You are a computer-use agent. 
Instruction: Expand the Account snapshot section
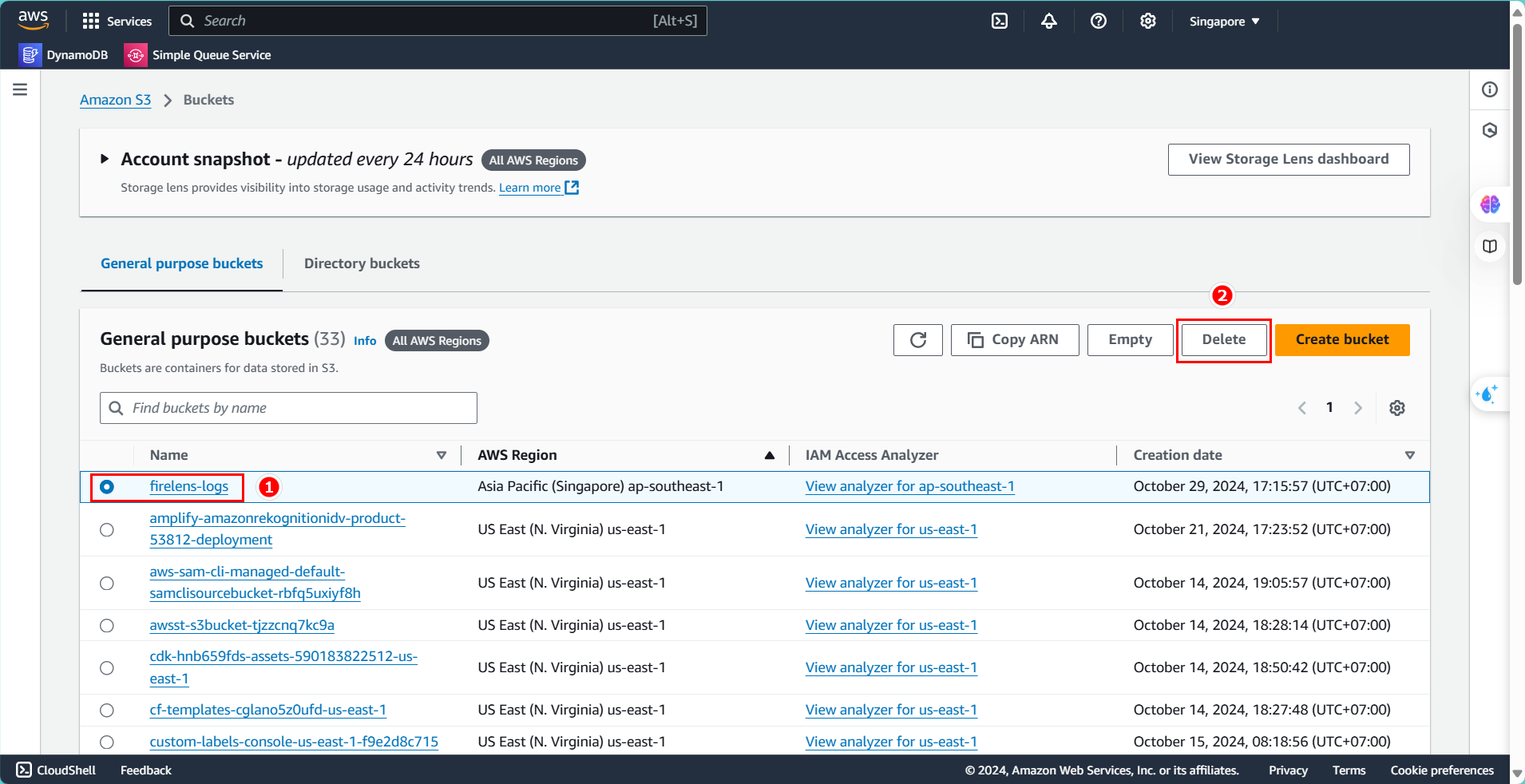tap(105, 159)
